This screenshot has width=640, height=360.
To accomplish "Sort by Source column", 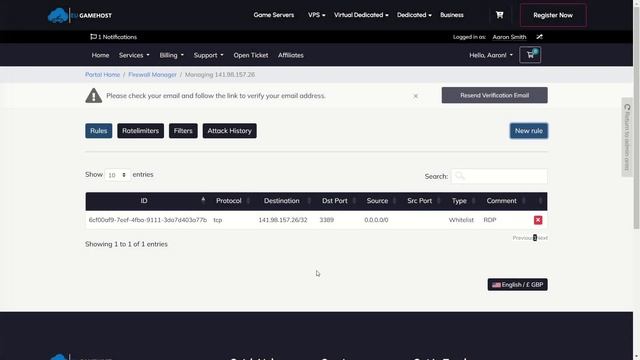I will pyautogui.click(x=380, y=201).
